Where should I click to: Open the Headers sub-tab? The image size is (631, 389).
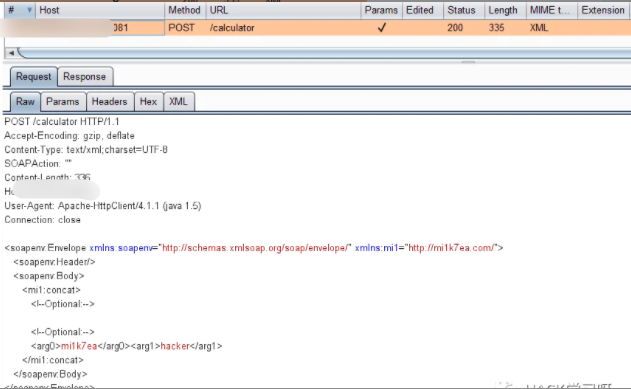[109, 102]
